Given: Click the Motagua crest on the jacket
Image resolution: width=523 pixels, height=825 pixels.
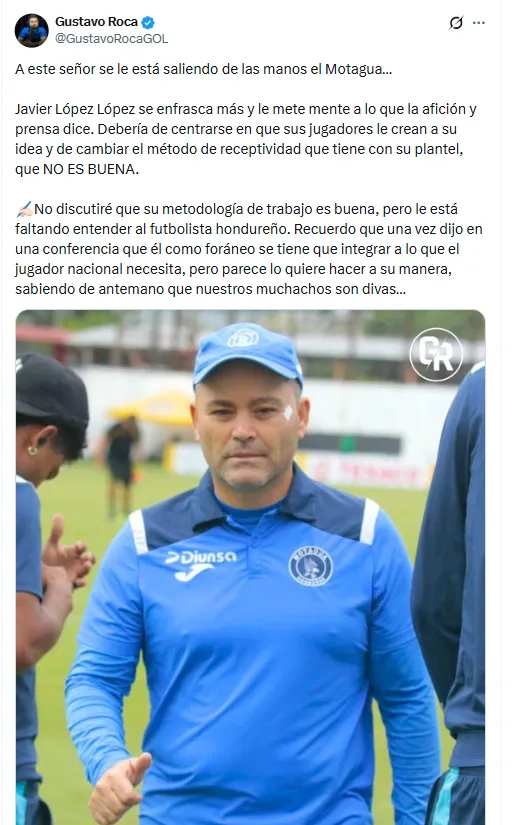Looking at the screenshot, I should 310,566.
